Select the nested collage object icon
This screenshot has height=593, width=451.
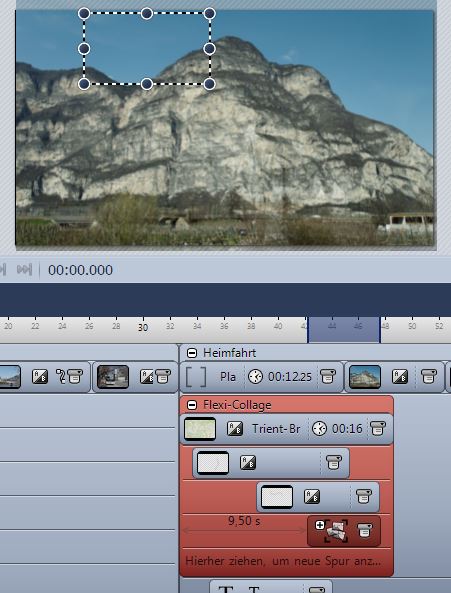(x=336, y=531)
